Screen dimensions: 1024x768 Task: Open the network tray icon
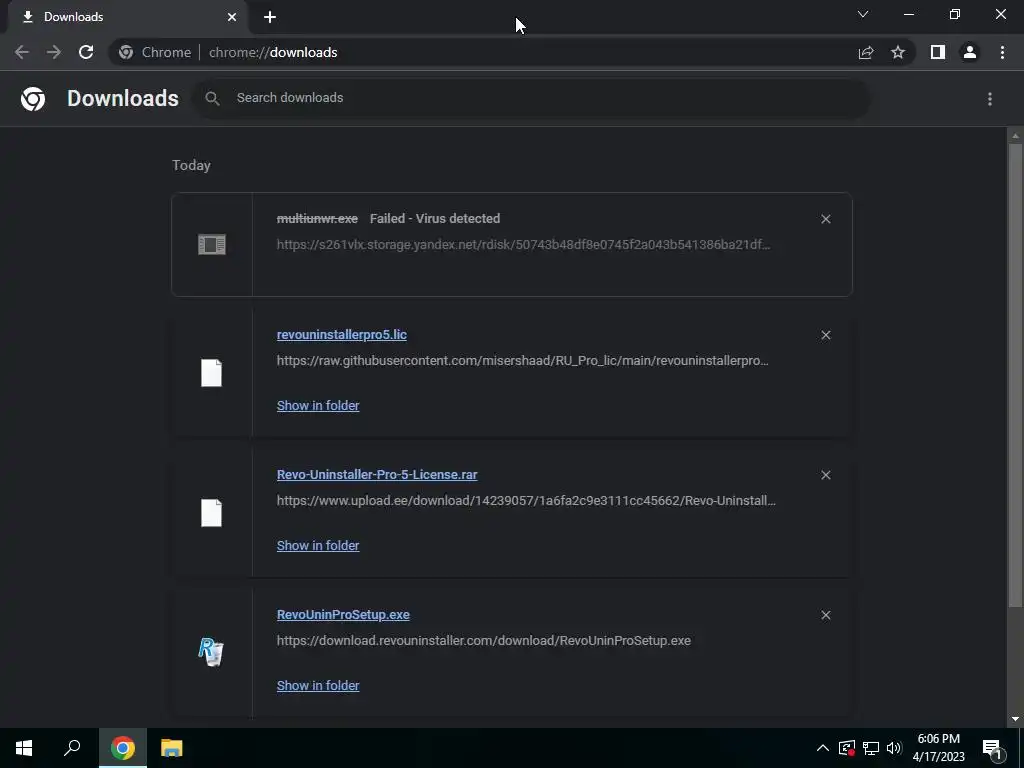[x=871, y=748]
